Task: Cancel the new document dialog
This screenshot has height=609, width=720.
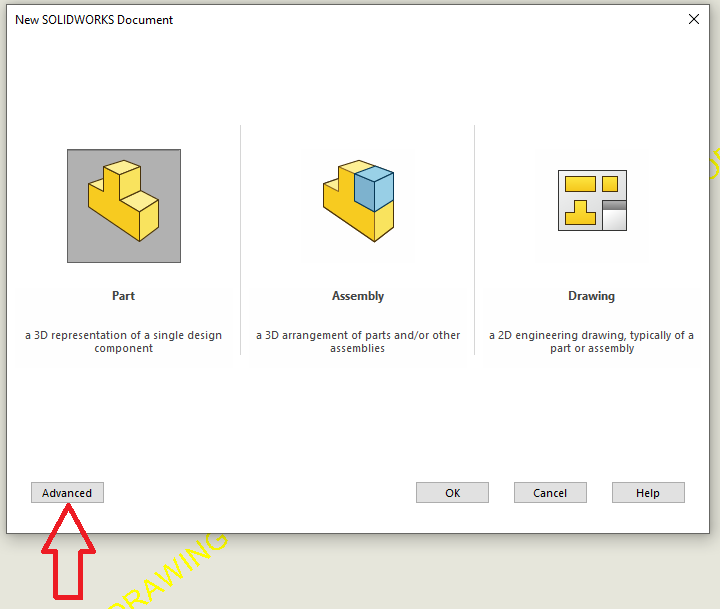Action: tap(550, 492)
